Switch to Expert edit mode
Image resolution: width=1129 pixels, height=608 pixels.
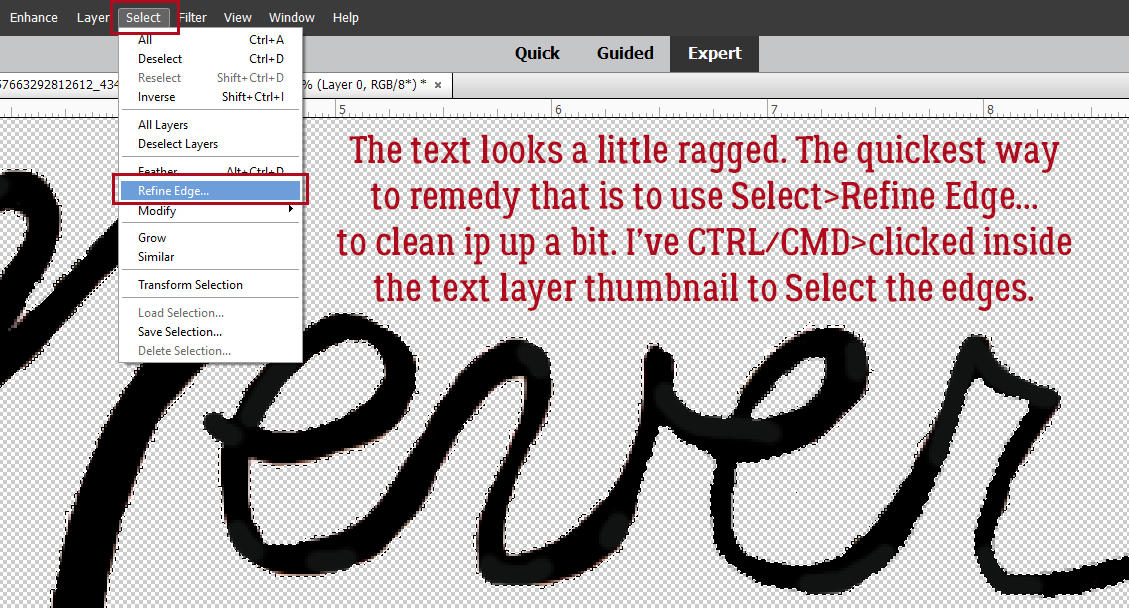(714, 53)
